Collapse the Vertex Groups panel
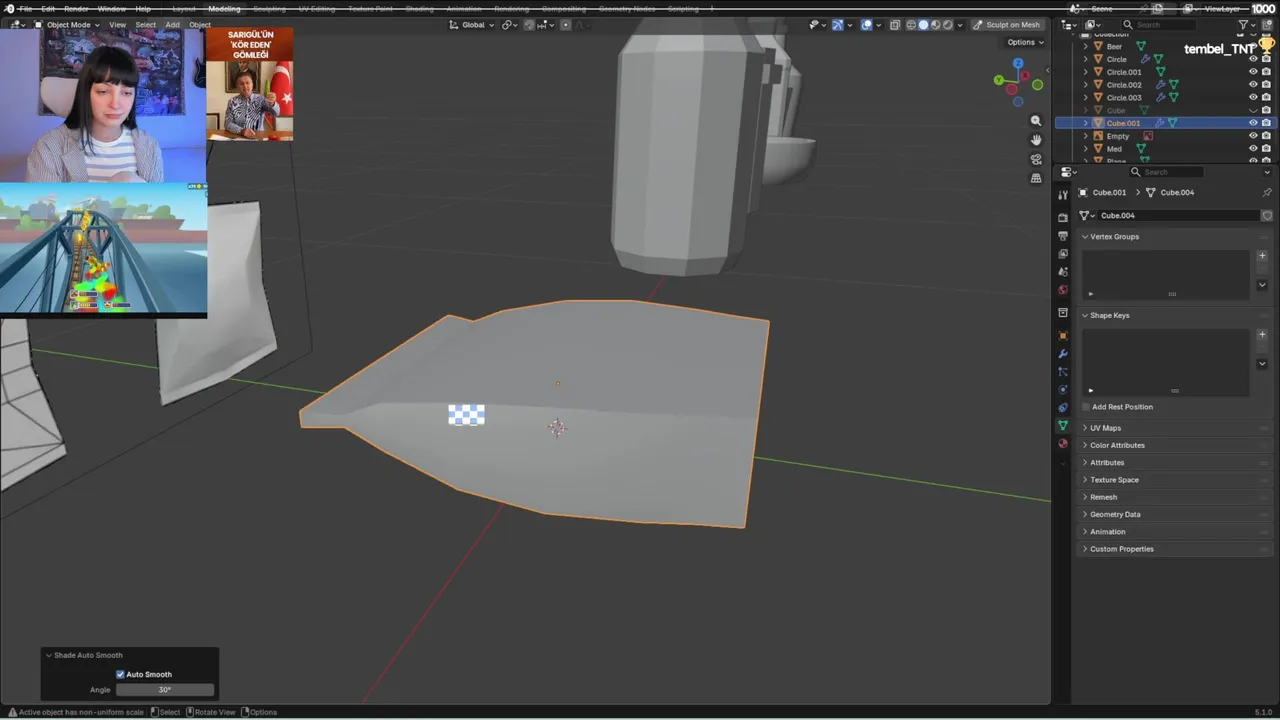Screen dimensions: 1280x720 tap(1114, 237)
